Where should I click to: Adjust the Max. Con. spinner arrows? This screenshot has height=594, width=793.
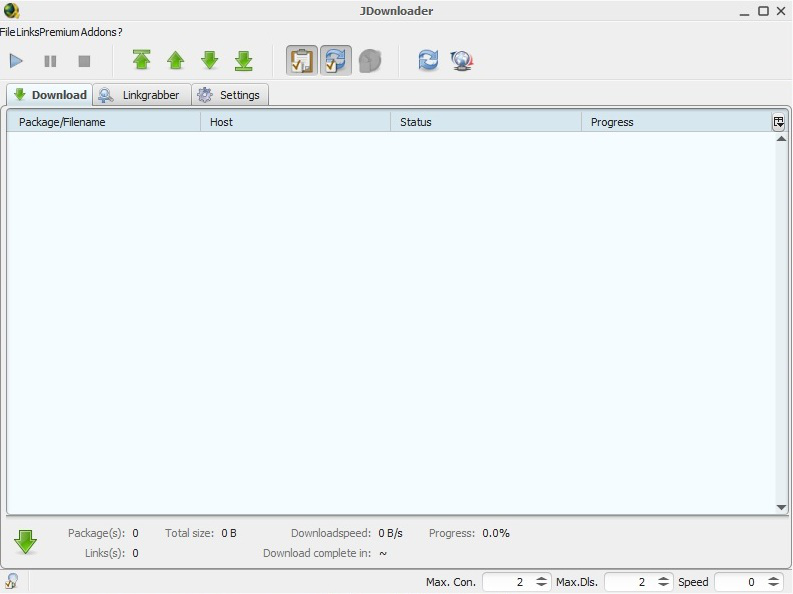coord(542,582)
